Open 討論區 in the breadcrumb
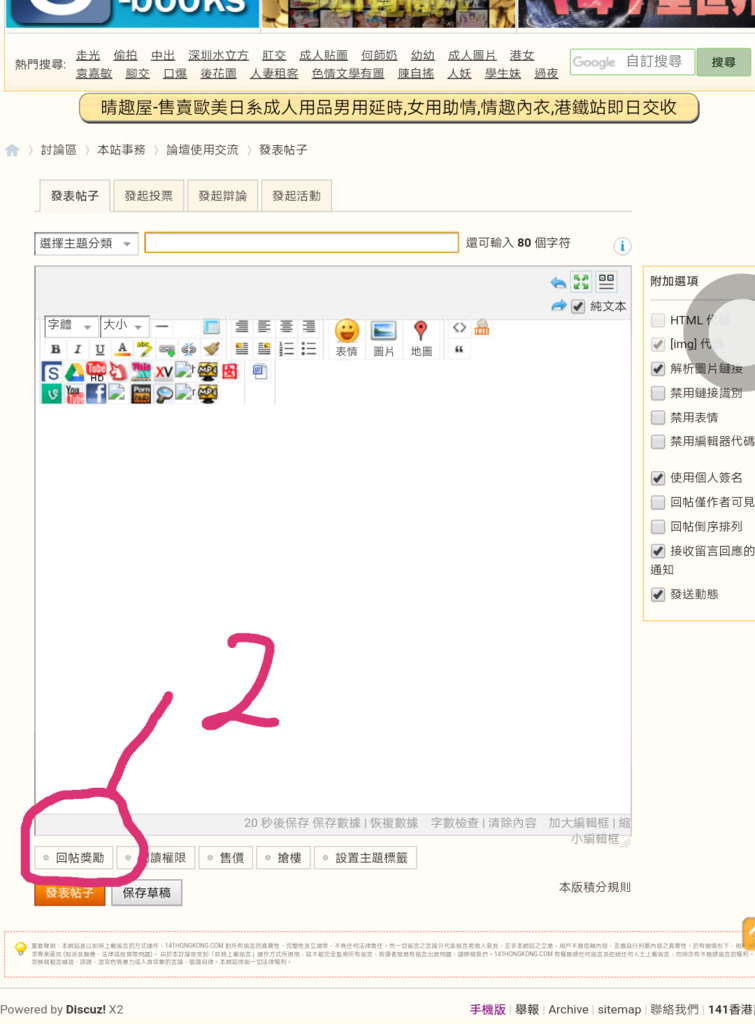The height and width of the screenshot is (1024, 755). 58,150
